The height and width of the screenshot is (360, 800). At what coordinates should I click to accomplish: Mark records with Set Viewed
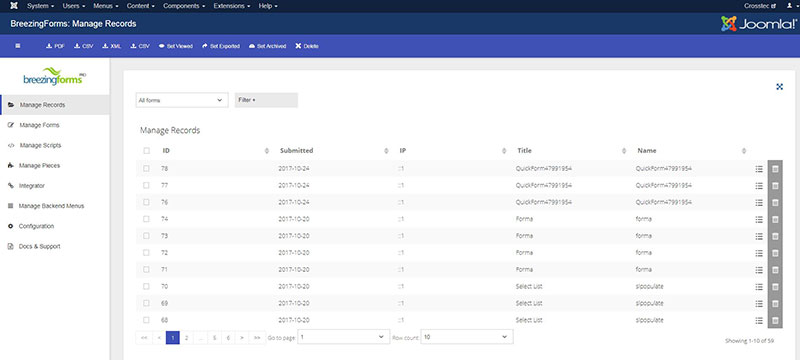coord(176,46)
